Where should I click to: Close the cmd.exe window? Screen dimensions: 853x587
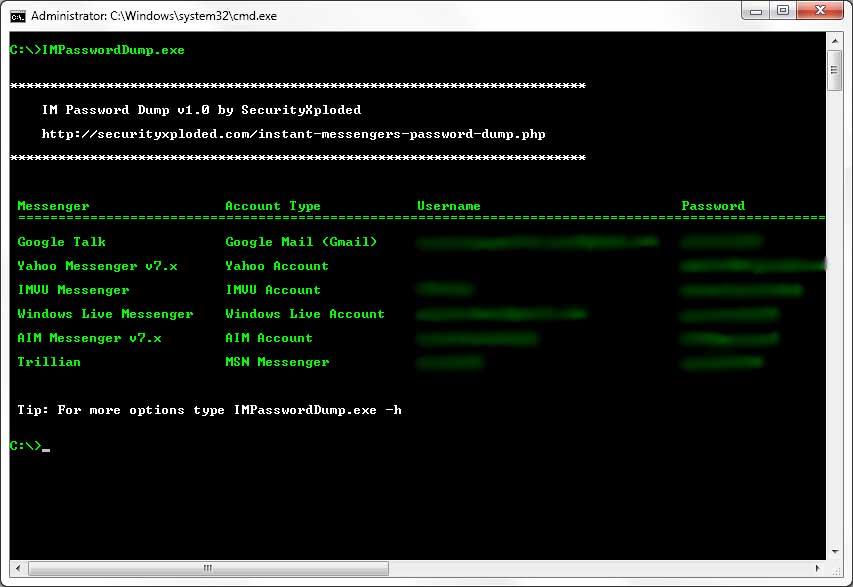(820, 11)
